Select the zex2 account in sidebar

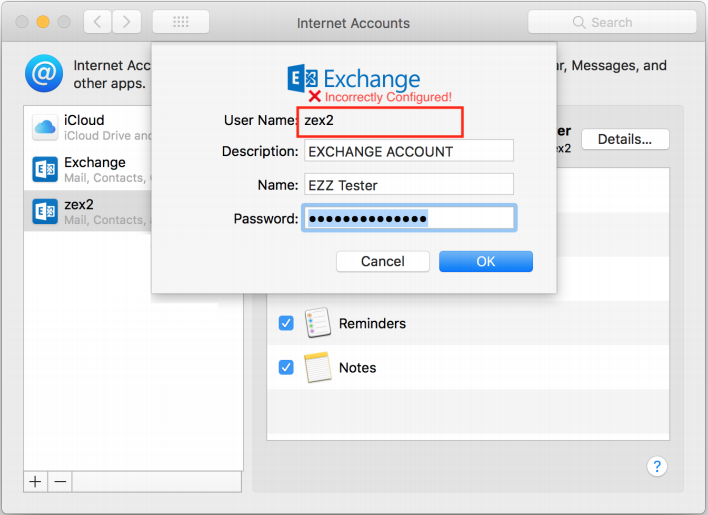tap(88, 211)
